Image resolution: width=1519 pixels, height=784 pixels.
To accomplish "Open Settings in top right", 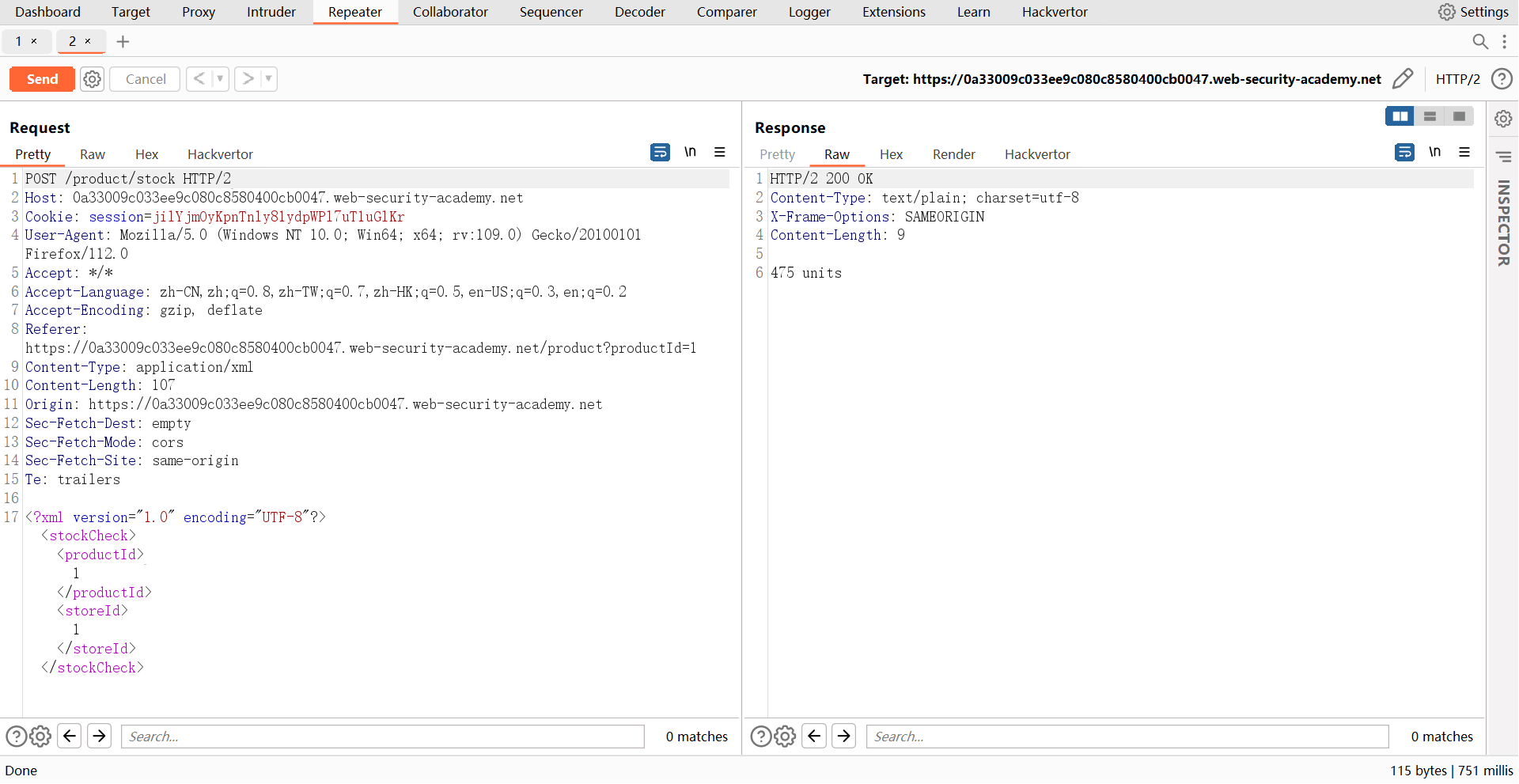I will (x=1473, y=12).
